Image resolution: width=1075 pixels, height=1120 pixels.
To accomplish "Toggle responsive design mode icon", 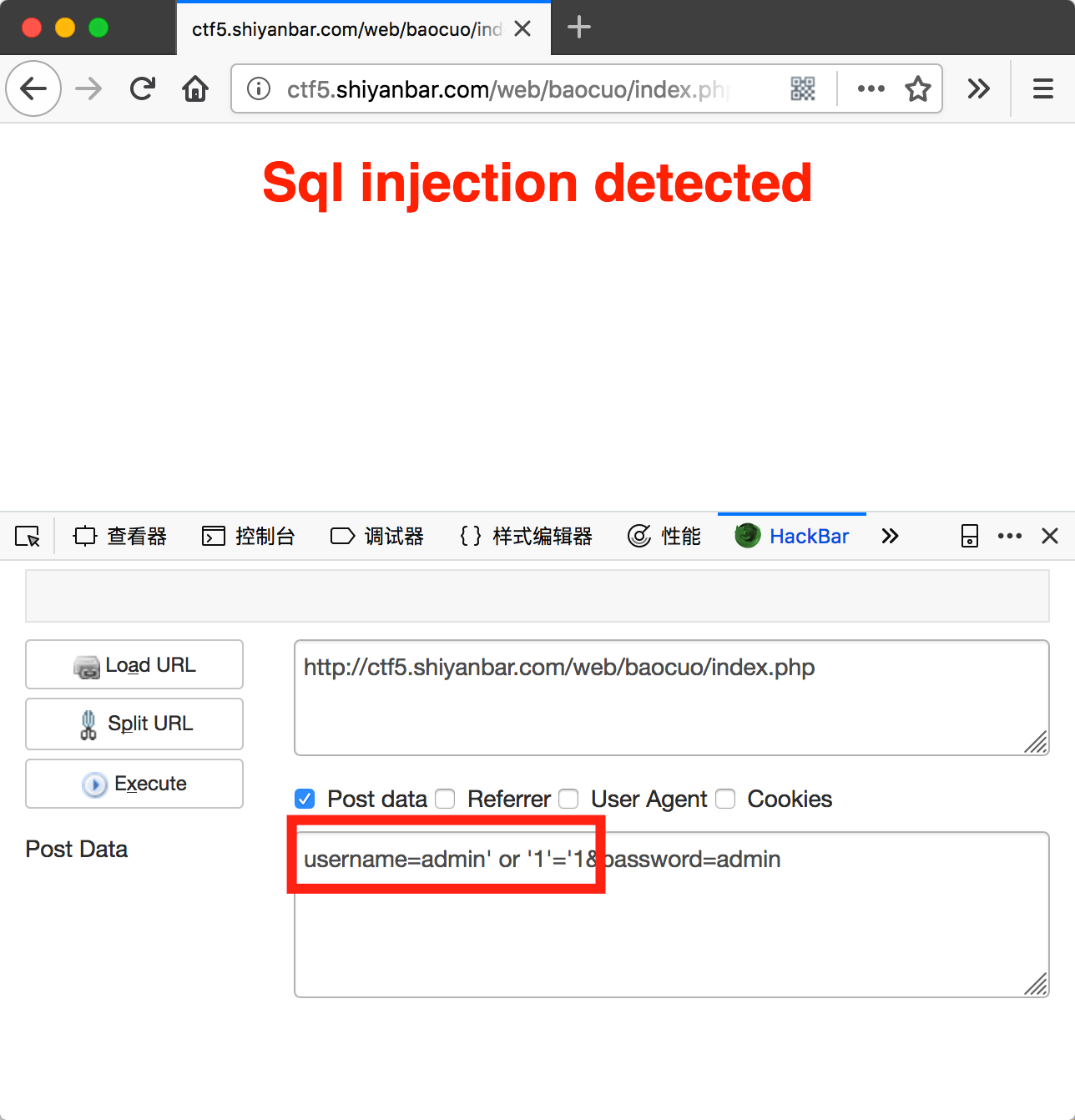I will [970, 536].
